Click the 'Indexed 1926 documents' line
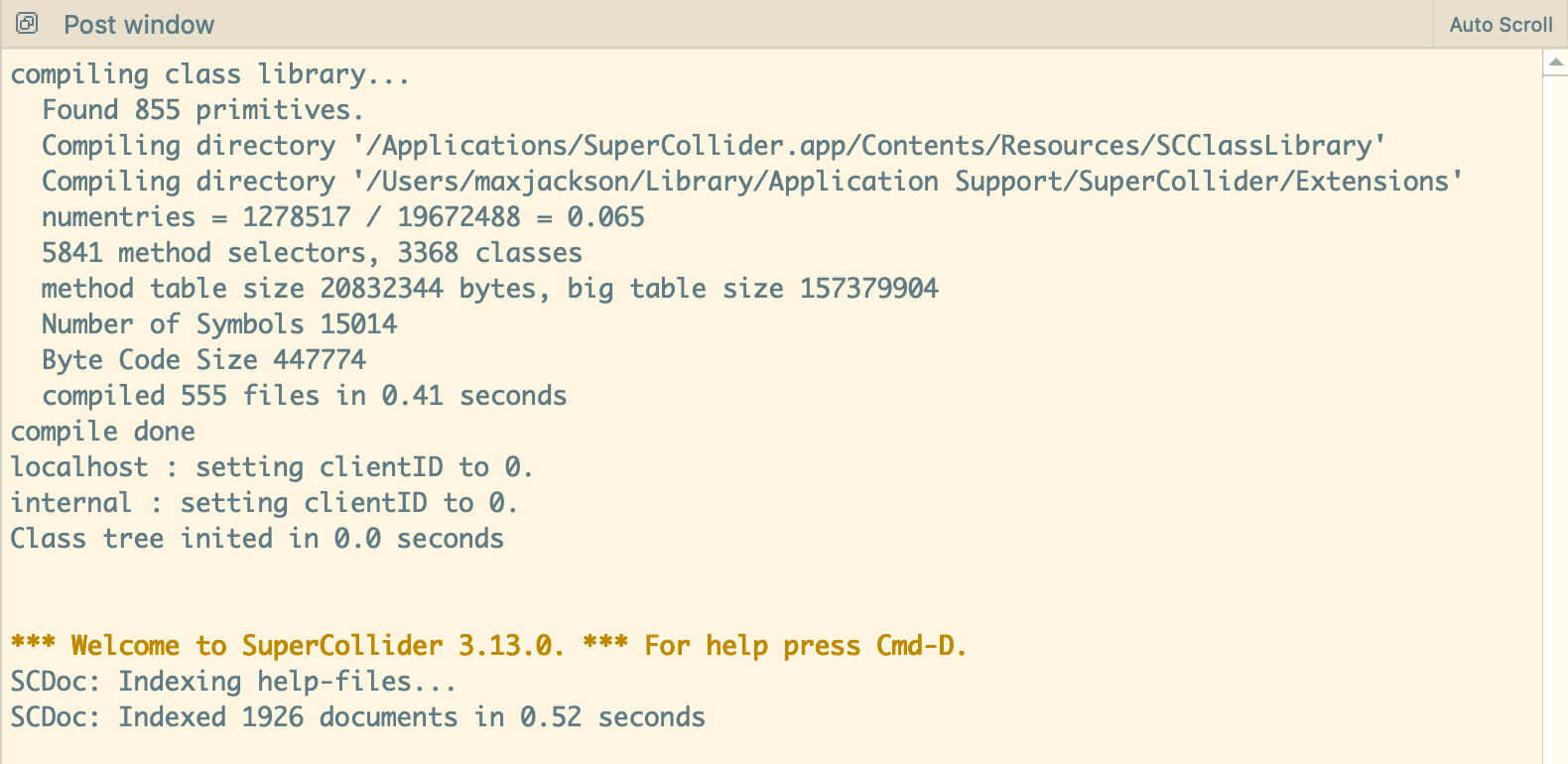This screenshot has height=764, width=1568. click(357, 717)
